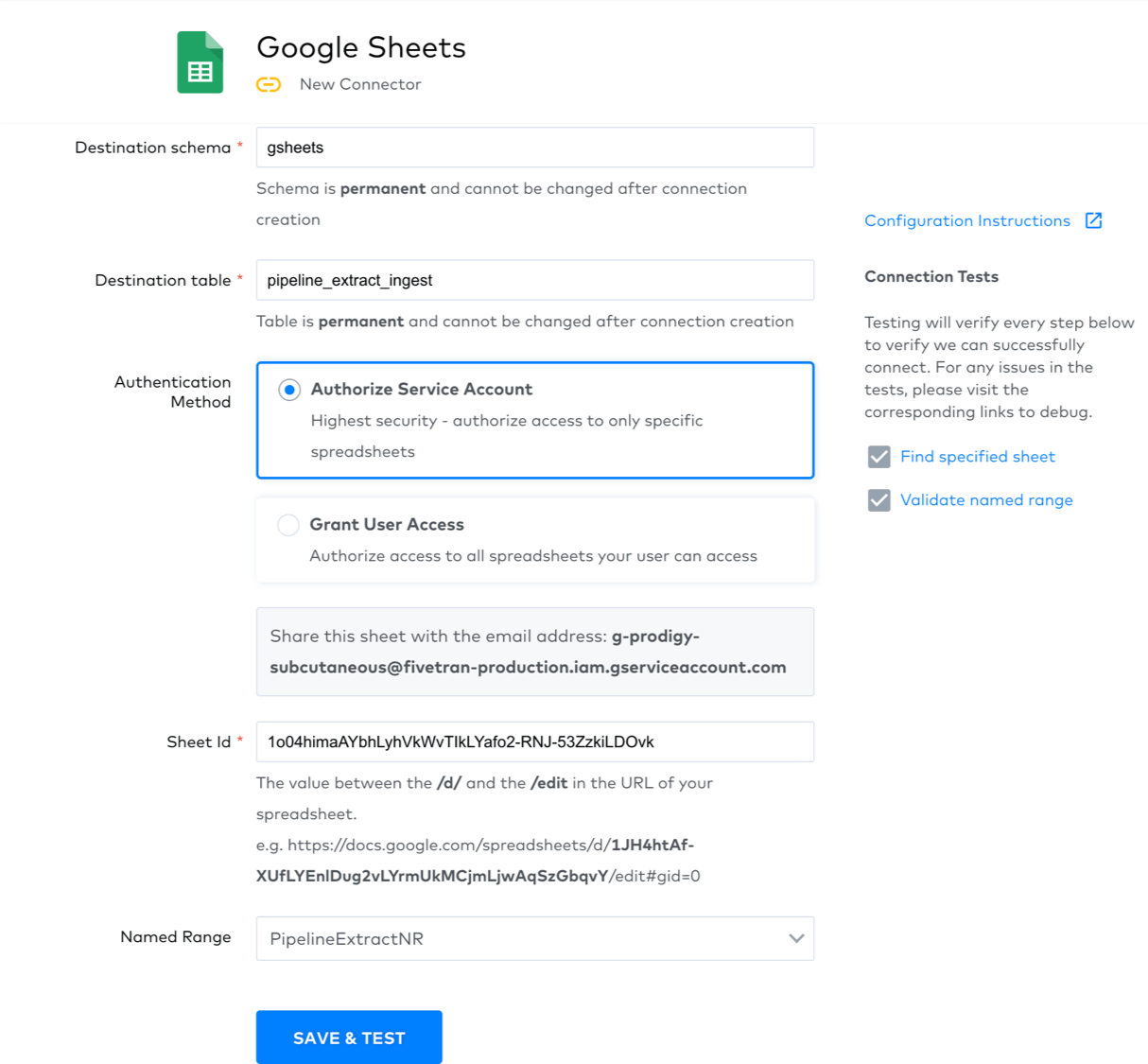Open the Validate named range link

point(986,500)
